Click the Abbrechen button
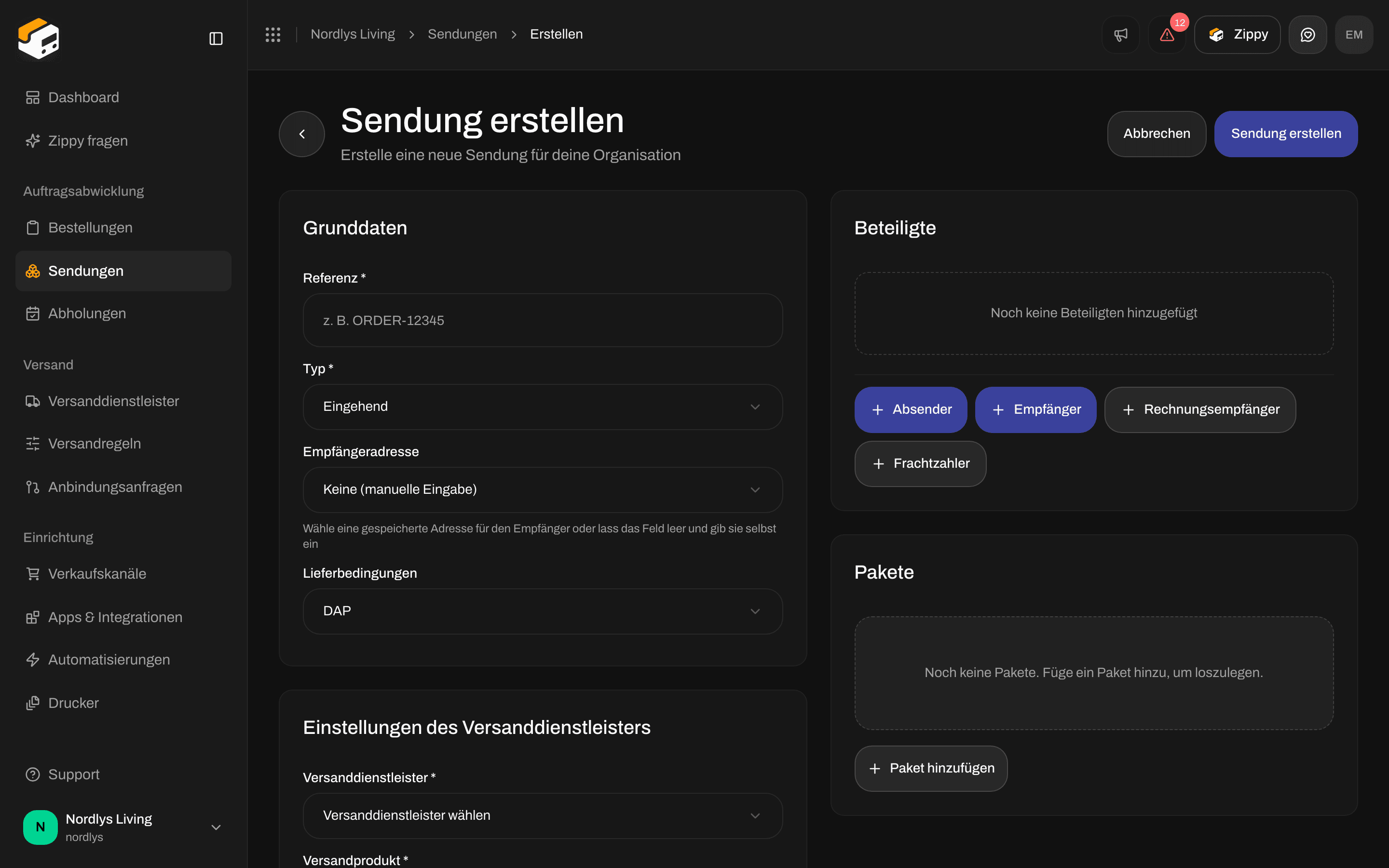This screenshot has height=868, width=1389. click(x=1157, y=134)
